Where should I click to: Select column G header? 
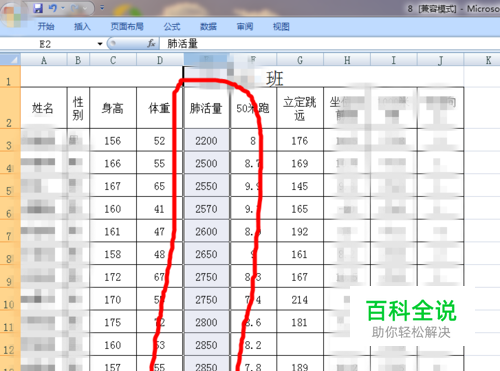click(x=300, y=60)
